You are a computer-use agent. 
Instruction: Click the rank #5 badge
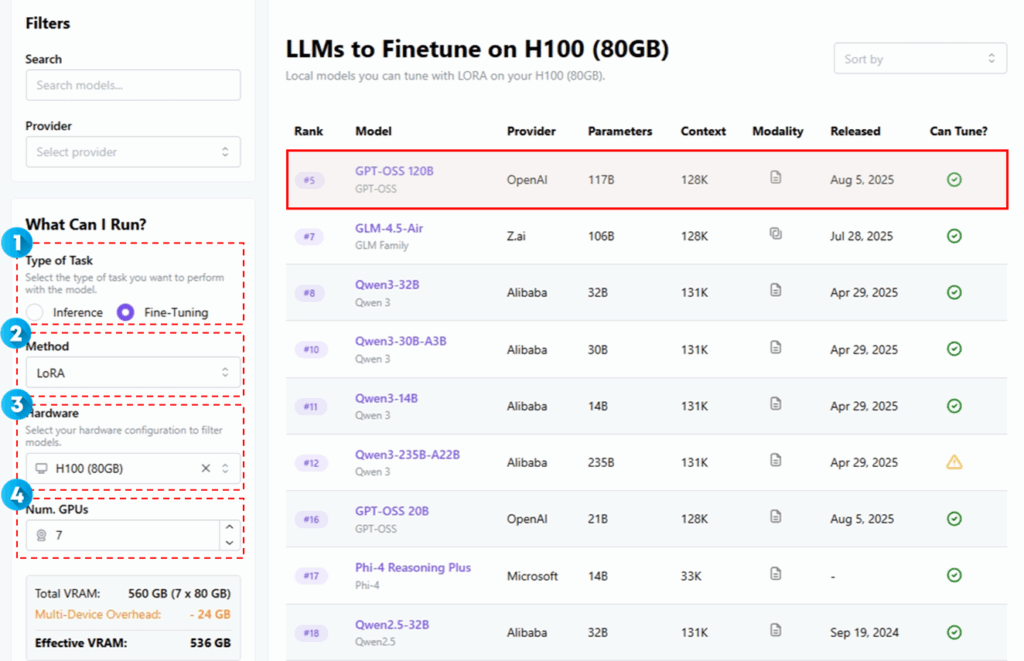tap(309, 180)
